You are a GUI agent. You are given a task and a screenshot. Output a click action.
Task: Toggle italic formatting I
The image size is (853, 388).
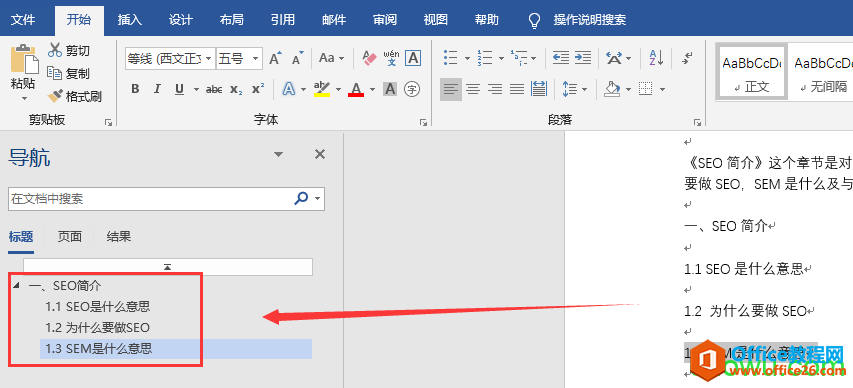pos(157,89)
